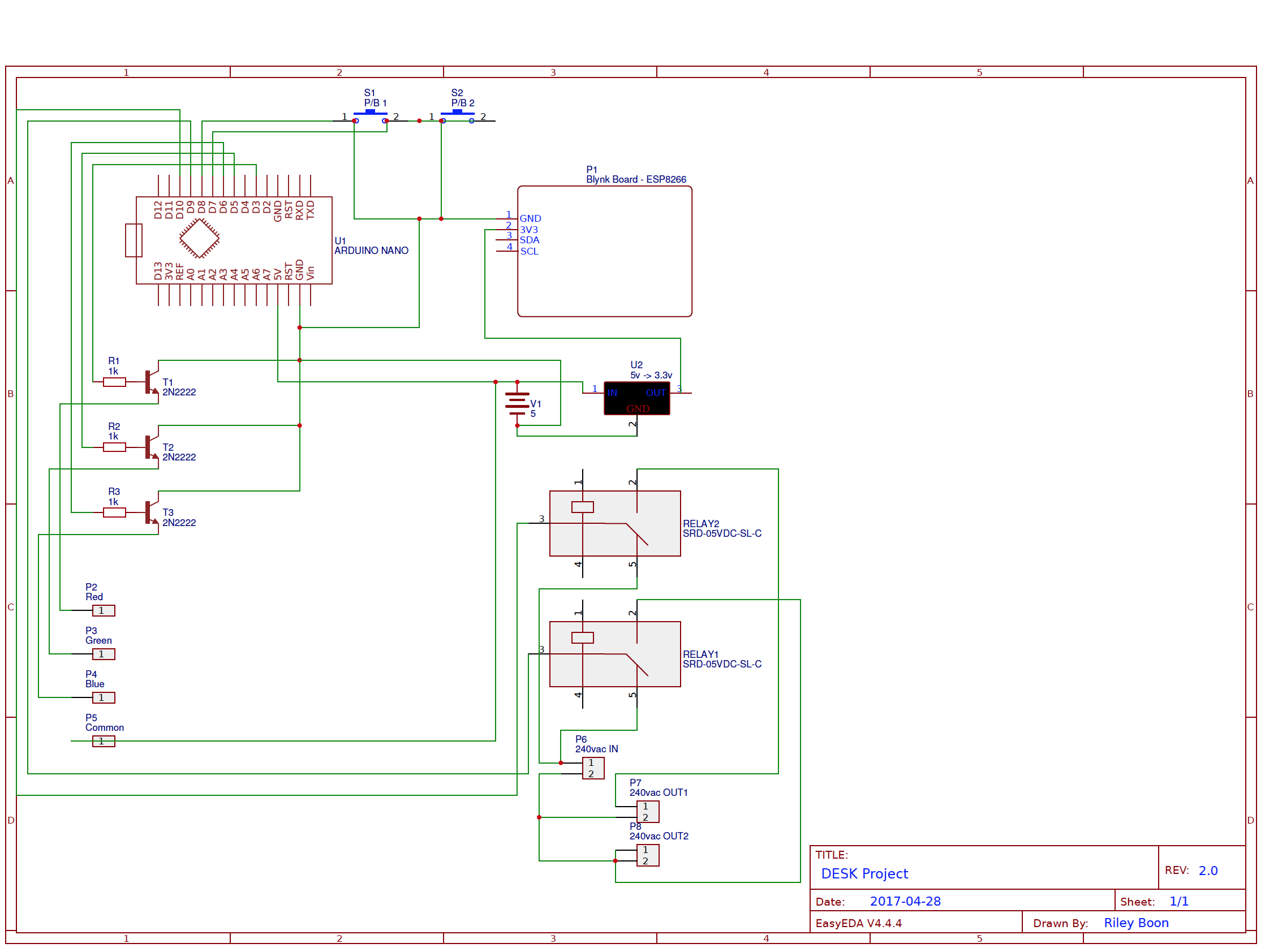1265x952 pixels.
Task: Click the Drawn By name Riley Boon
Action: pyautogui.click(x=1137, y=923)
